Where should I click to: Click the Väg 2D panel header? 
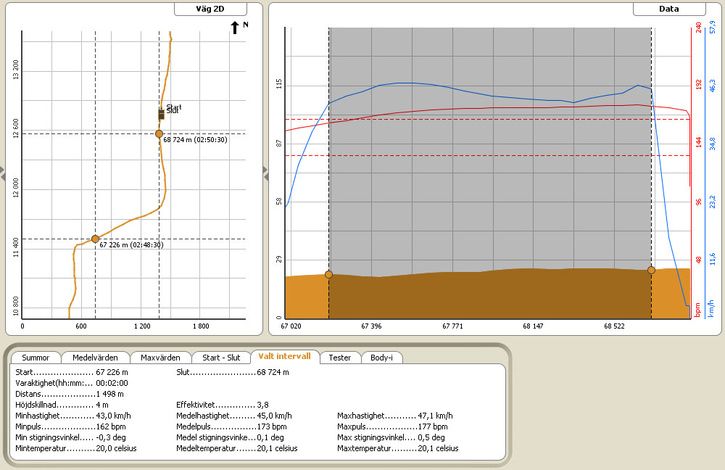point(210,9)
